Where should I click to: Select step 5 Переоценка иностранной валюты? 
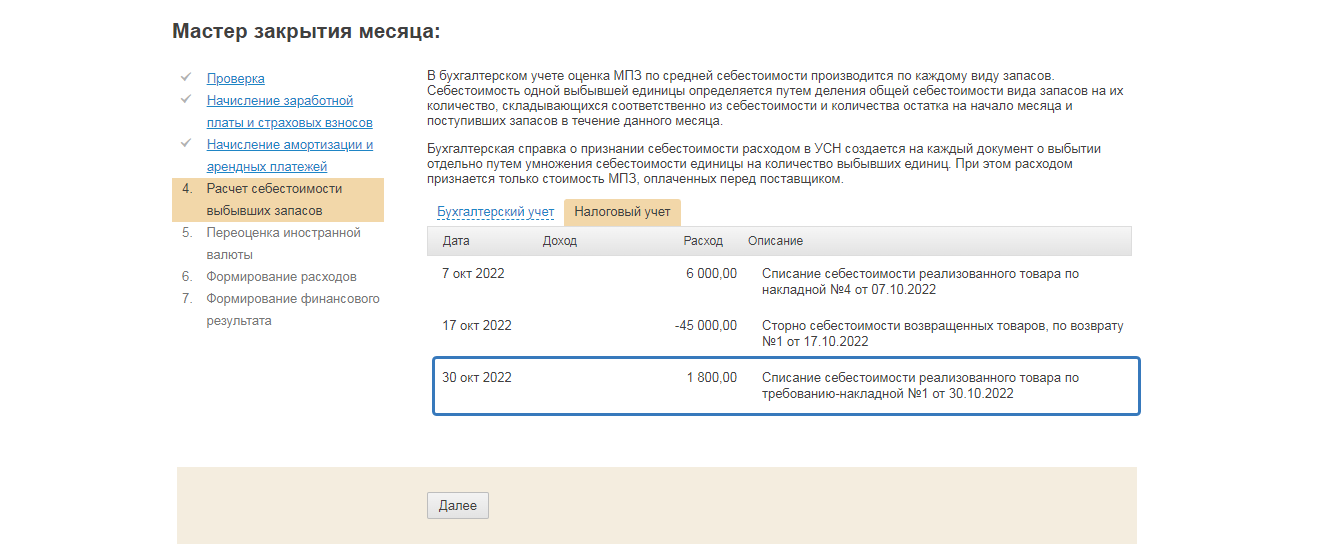(283, 243)
